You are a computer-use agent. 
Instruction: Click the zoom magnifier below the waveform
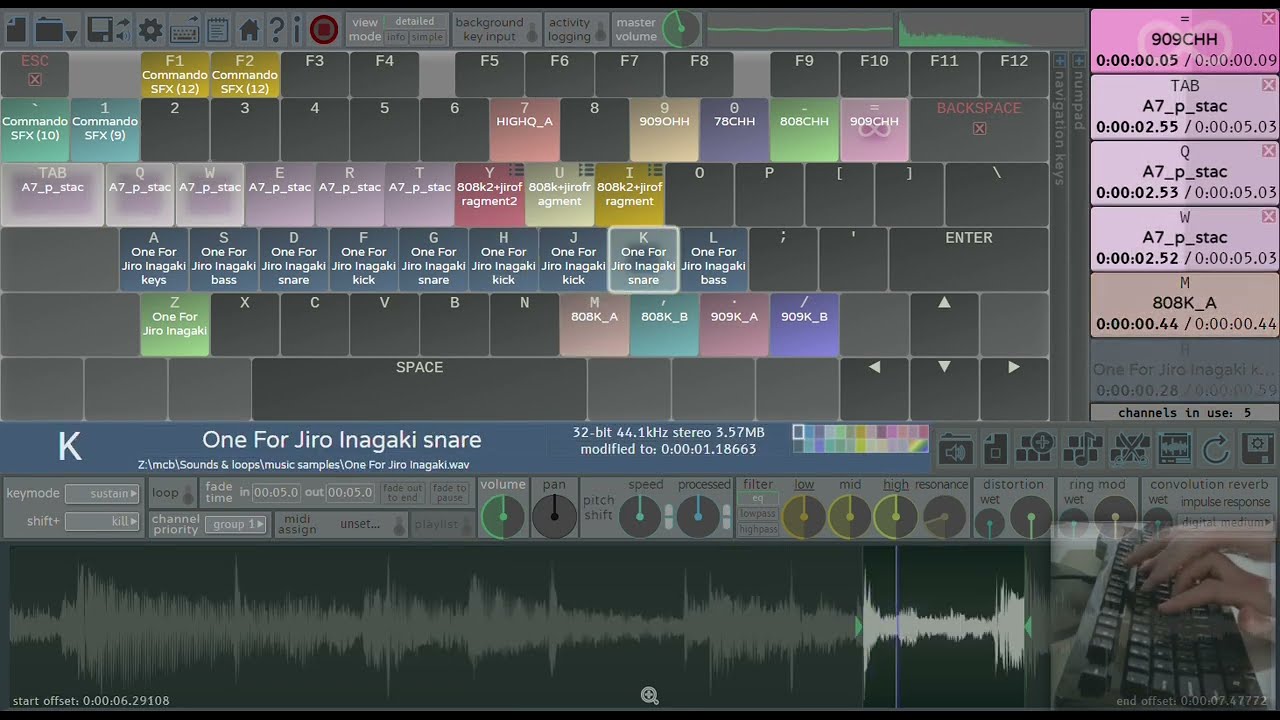pyautogui.click(x=650, y=696)
